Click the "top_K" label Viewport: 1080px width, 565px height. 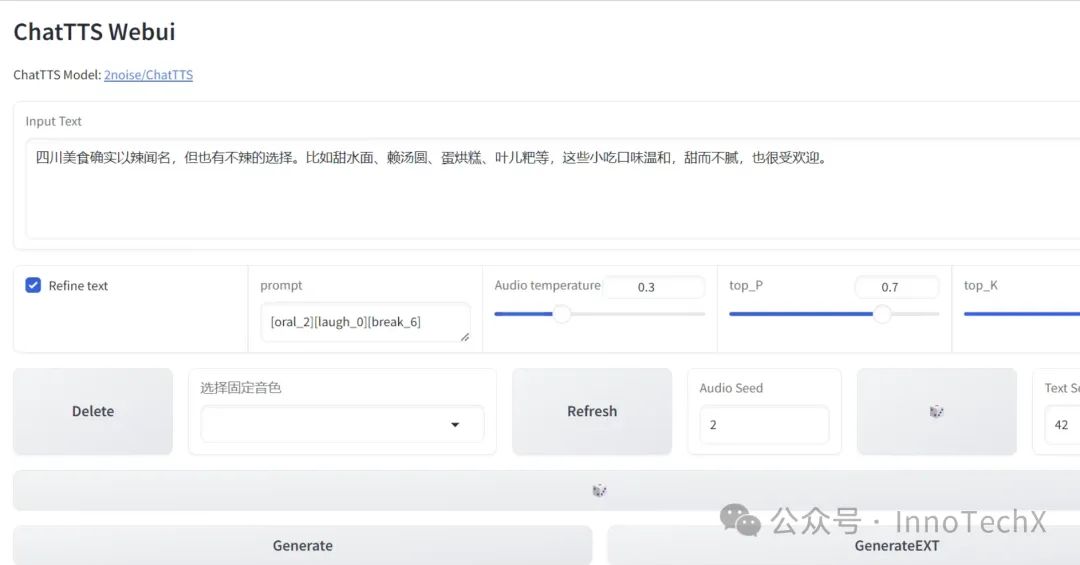tap(981, 285)
